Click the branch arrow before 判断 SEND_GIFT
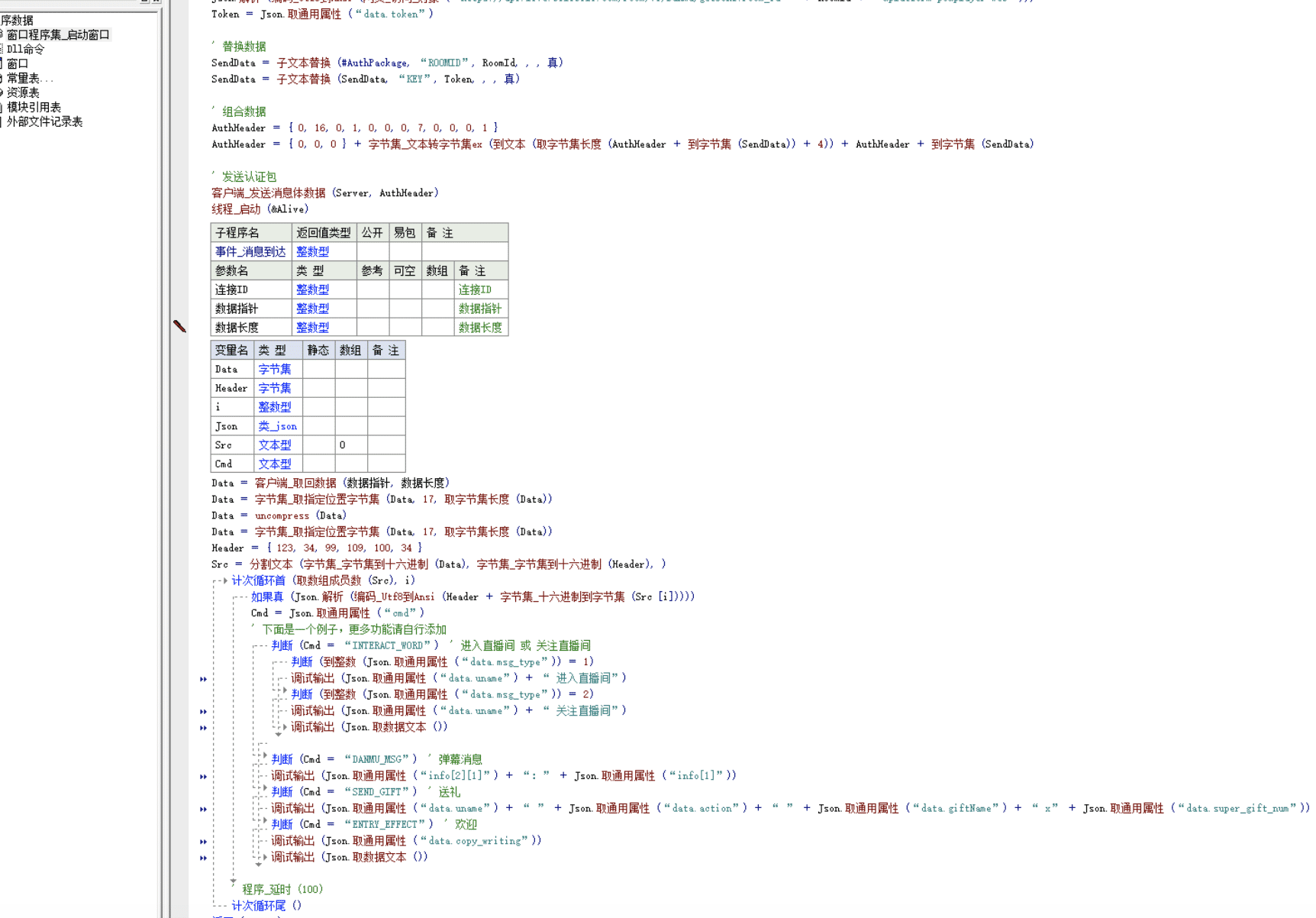This screenshot has height=918, width=1316. coord(265,788)
